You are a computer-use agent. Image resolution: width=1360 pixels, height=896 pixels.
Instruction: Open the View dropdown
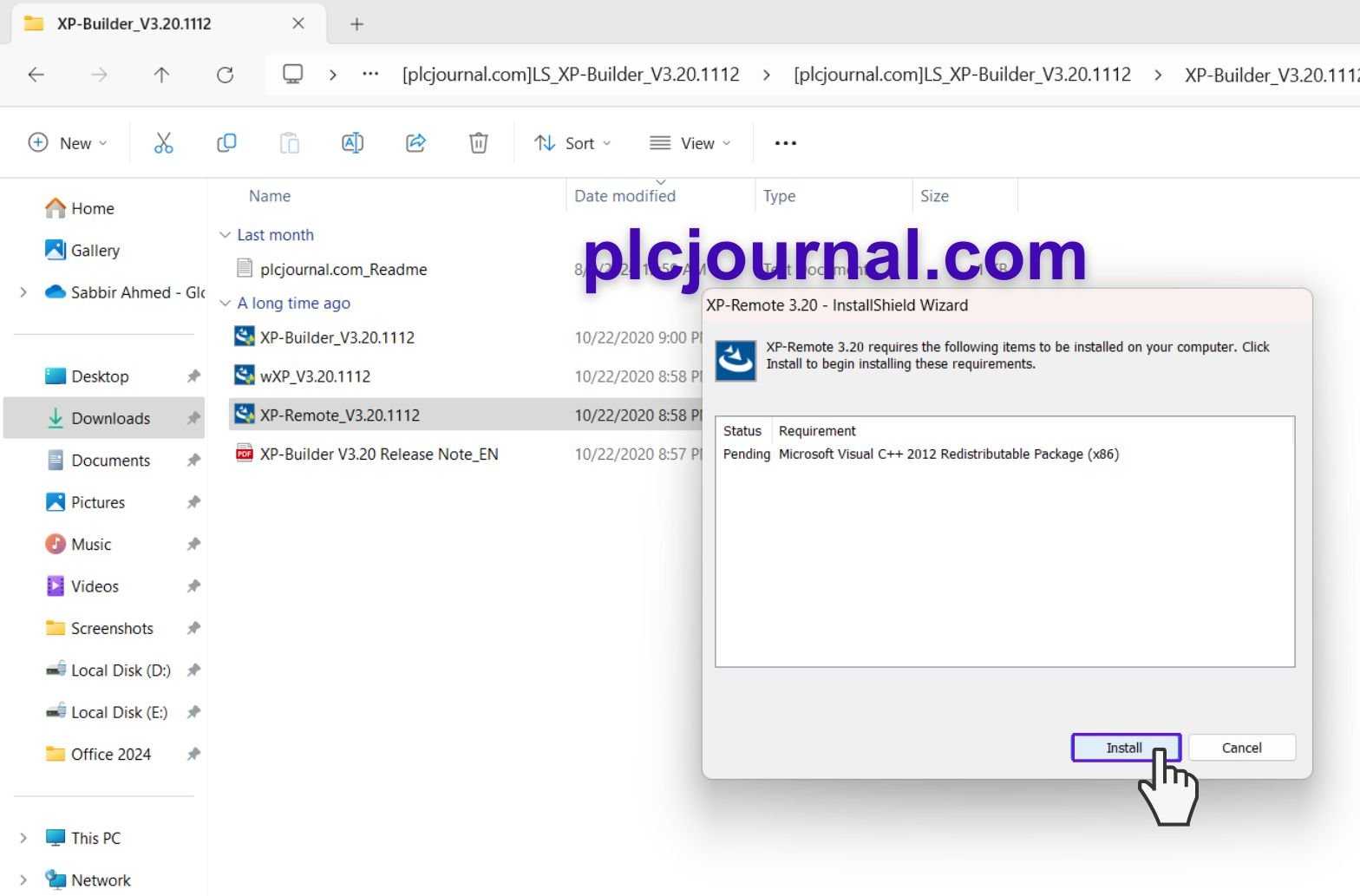[x=690, y=143]
